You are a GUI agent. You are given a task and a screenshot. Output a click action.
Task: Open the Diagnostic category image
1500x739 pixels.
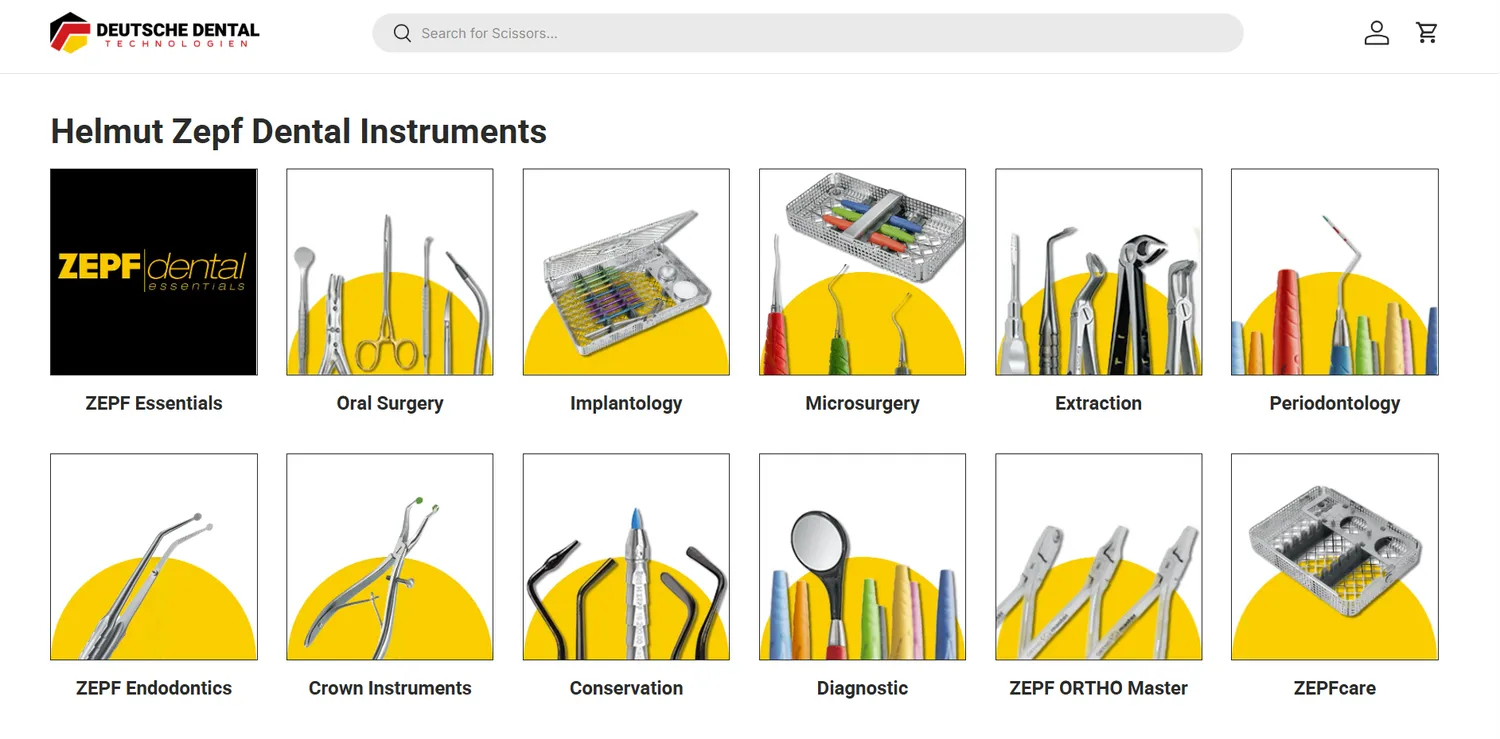click(x=862, y=557)
